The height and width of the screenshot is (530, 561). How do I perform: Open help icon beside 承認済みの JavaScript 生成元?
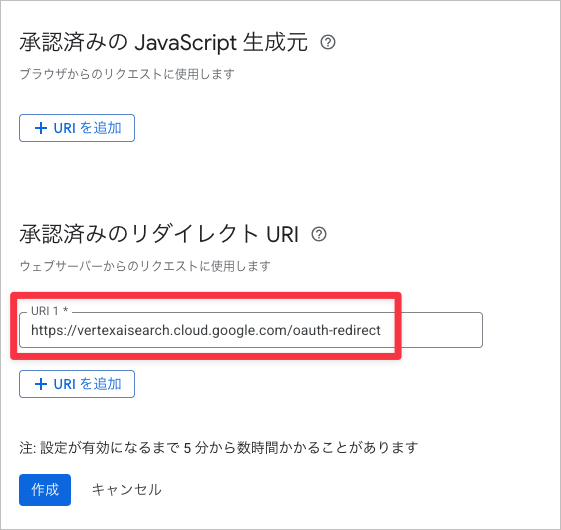[328, 43]
